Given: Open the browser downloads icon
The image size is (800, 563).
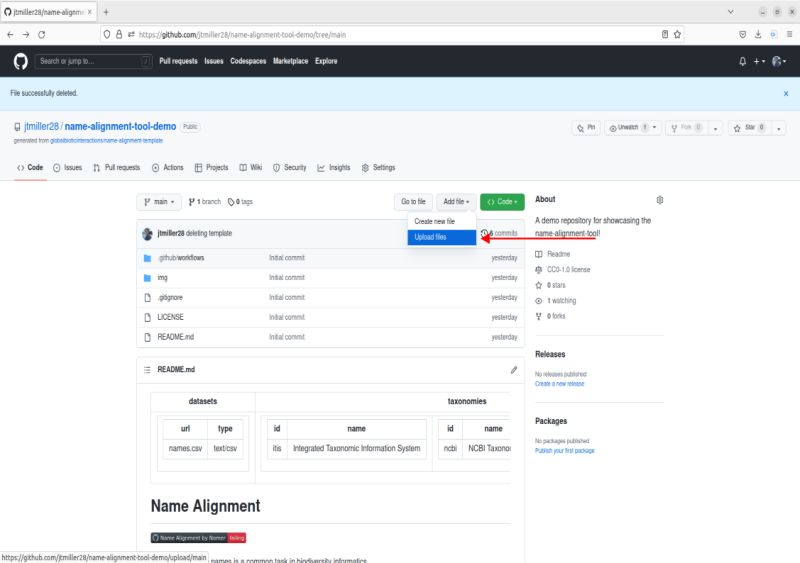Looking at the screenshot, I should pyautogui.click(x=758, y=34).
